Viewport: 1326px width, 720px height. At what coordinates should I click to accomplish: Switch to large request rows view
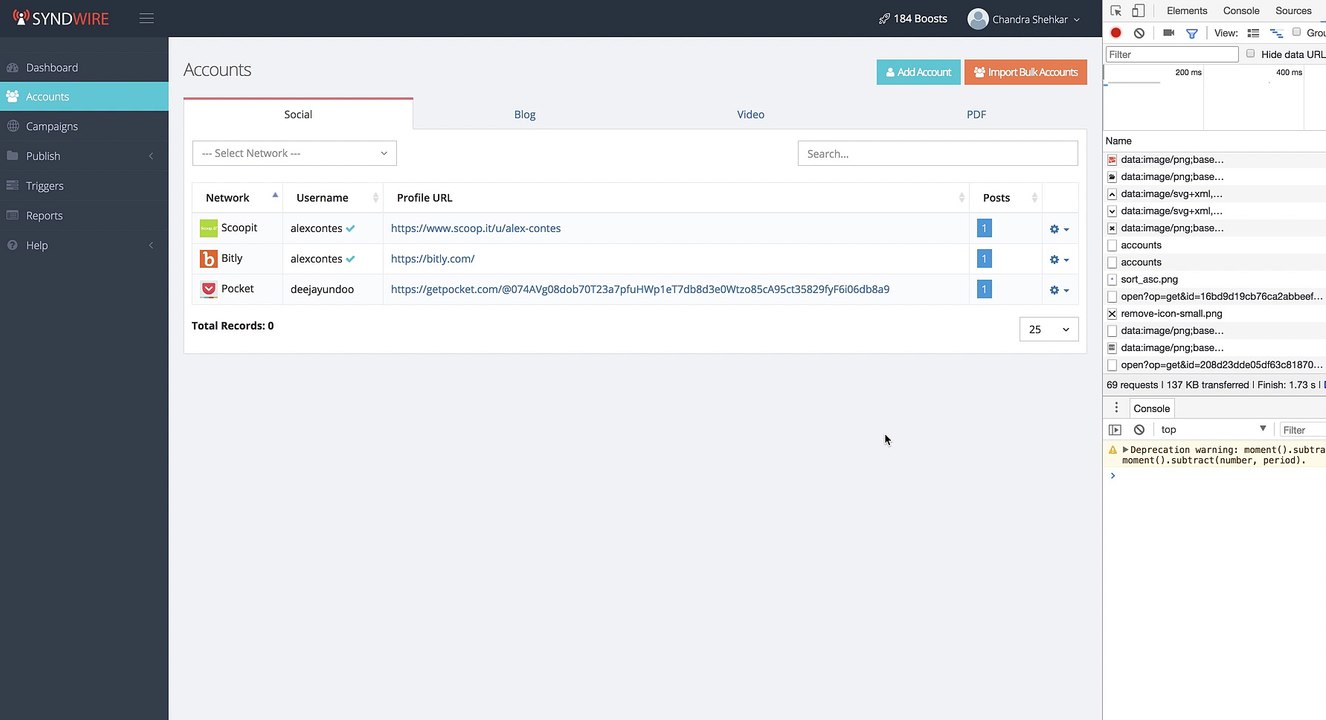click(x=1253, y=33)
